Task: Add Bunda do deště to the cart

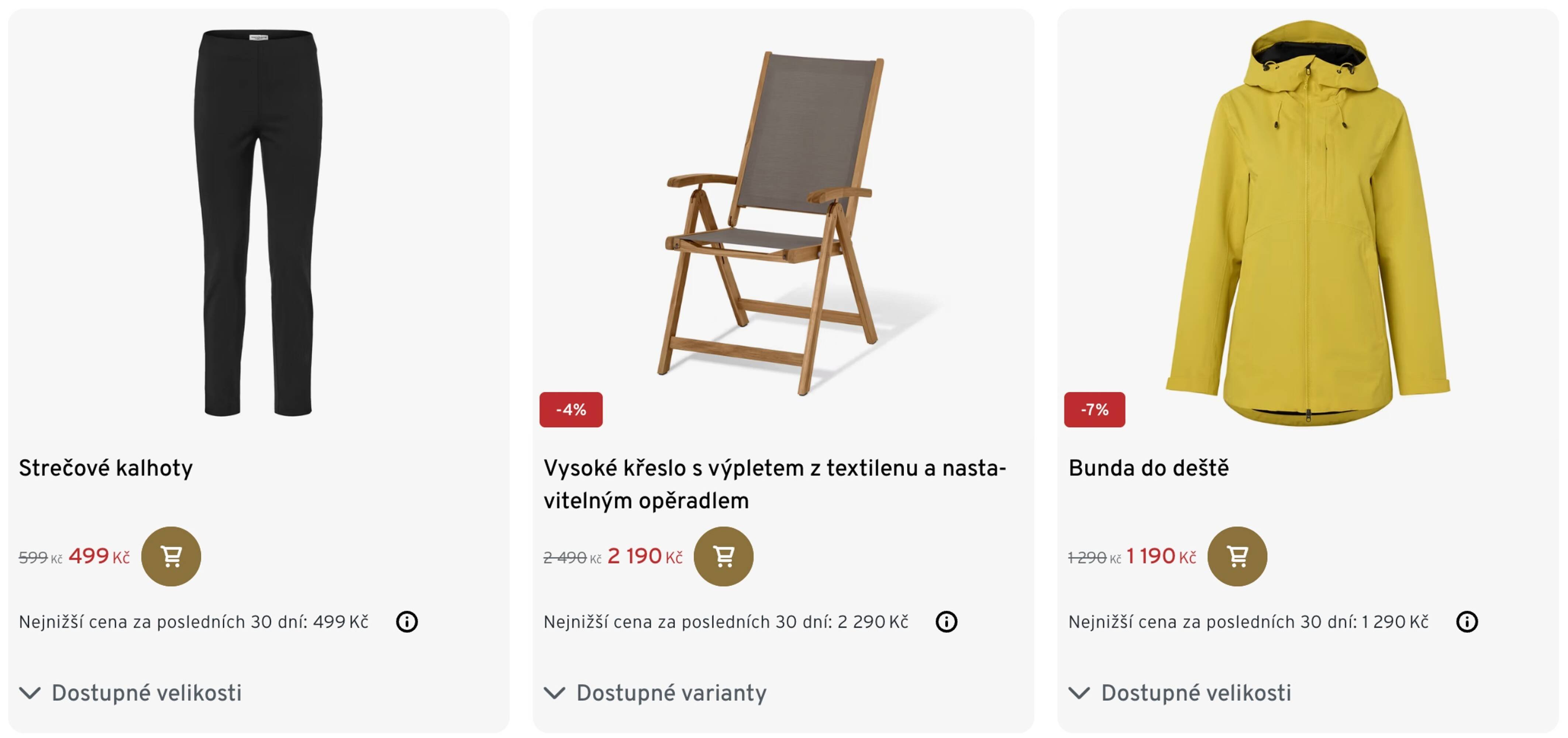Action: point(1237,556)
